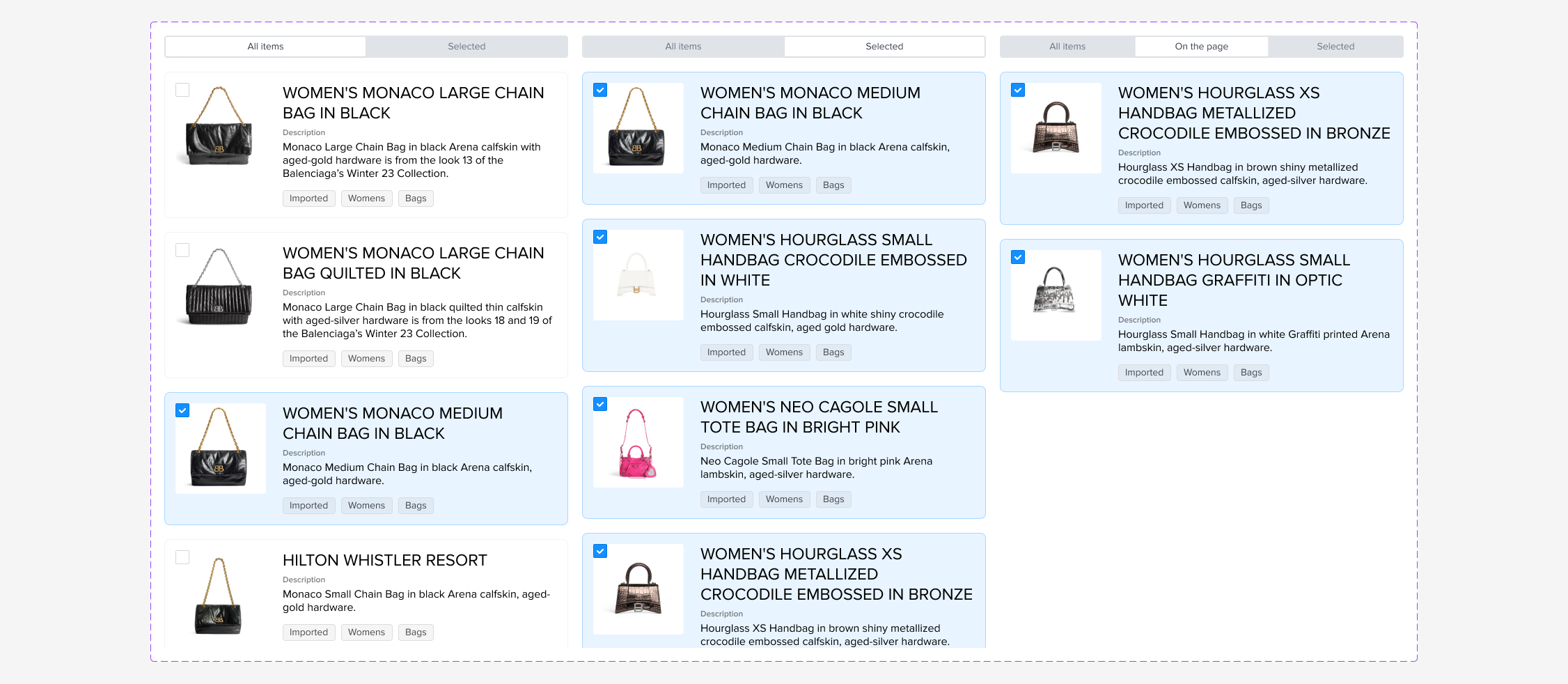The height and width of the screenshot is (684, 1568).
Task: Click Imported tag on Hourglass Graffiti card
Action: coord(1144,373)
